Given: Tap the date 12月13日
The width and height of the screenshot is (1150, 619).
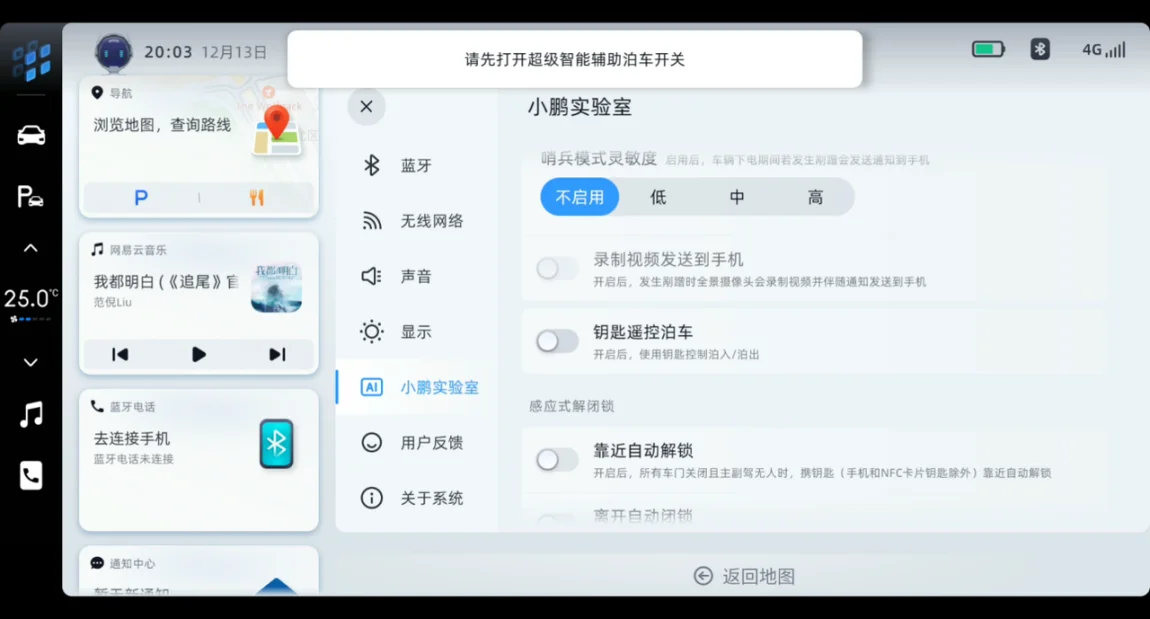Looking at the screenshot, I should (x=234, y=52).
